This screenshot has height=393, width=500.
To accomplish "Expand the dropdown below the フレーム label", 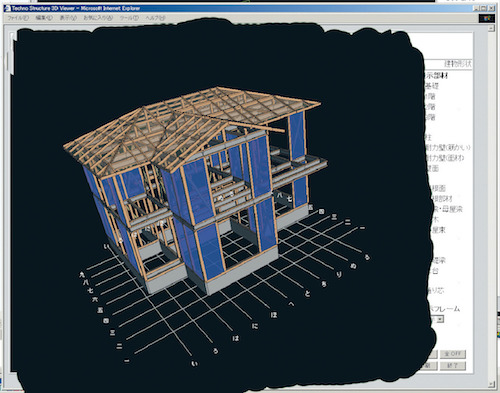I will pyautogui.click(x=440, y=319).
